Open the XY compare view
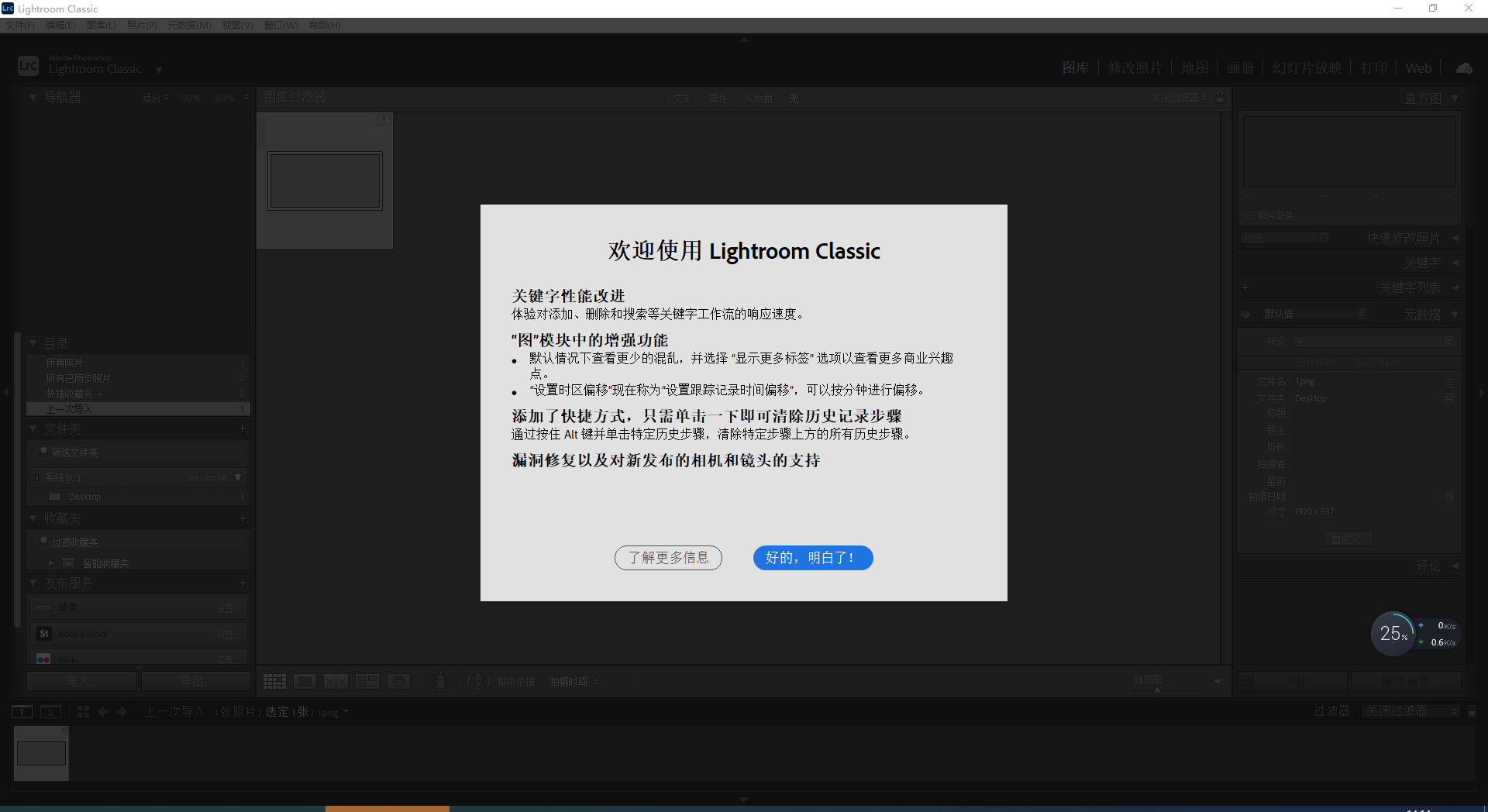The height and width of the screenshot is (812, 1488). (336, 682)
